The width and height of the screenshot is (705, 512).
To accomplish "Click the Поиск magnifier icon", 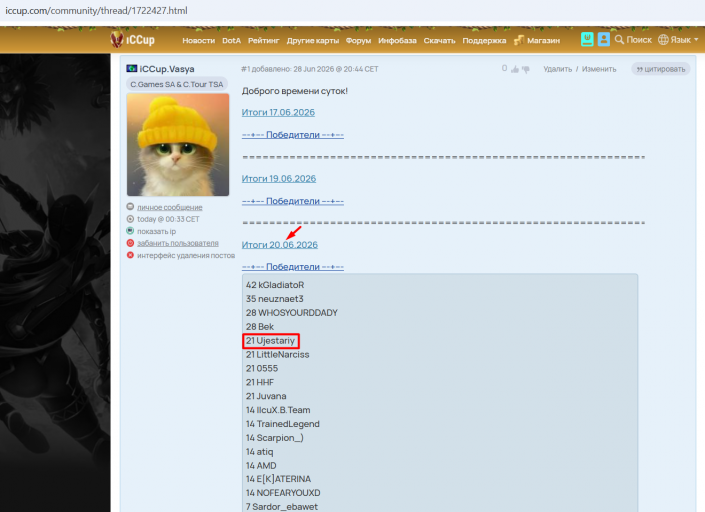I will (619, 40).
